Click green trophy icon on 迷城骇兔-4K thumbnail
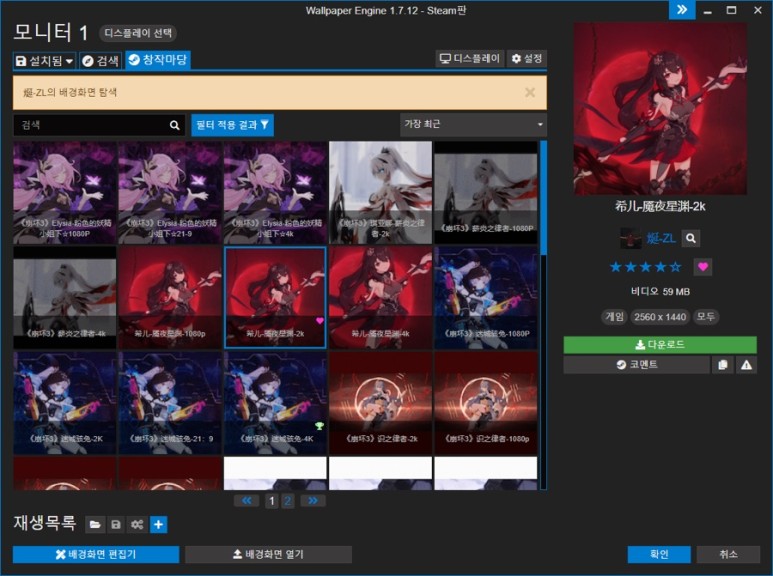This screenshot has height=576, width=773. [319, 426]
